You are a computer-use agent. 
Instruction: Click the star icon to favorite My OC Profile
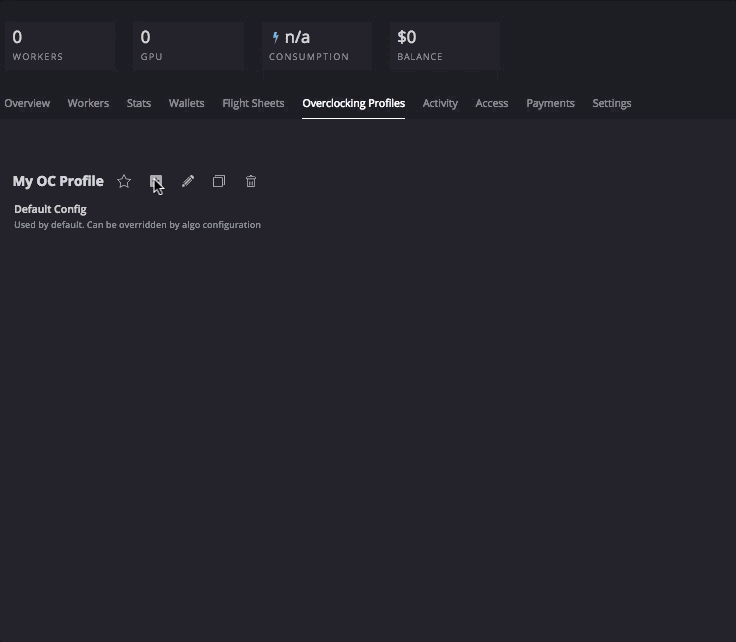pos(124,181)
